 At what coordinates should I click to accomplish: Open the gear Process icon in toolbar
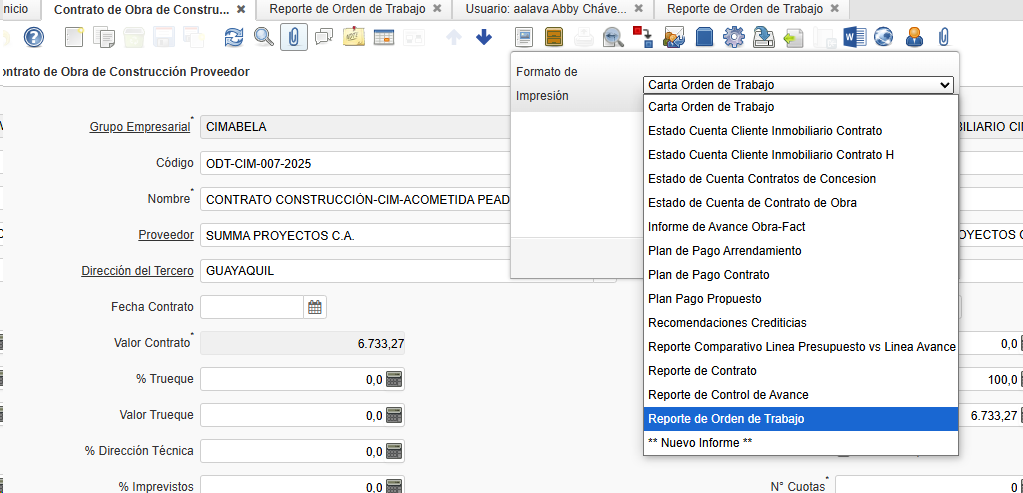point(734,38)
